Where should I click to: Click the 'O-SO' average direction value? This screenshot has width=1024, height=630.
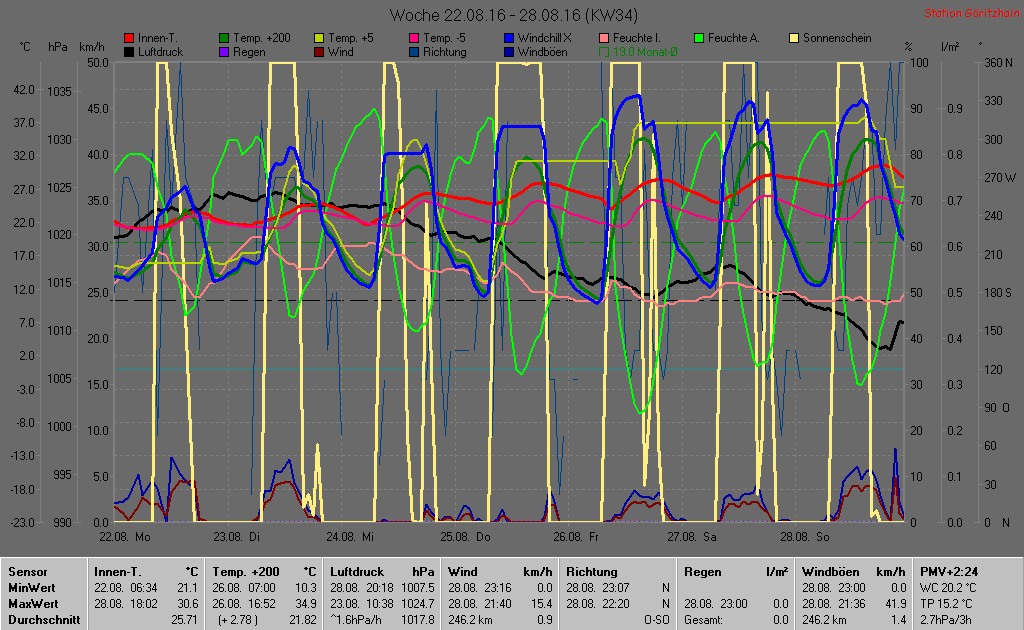pyautogui.click(x=656, y=620)
